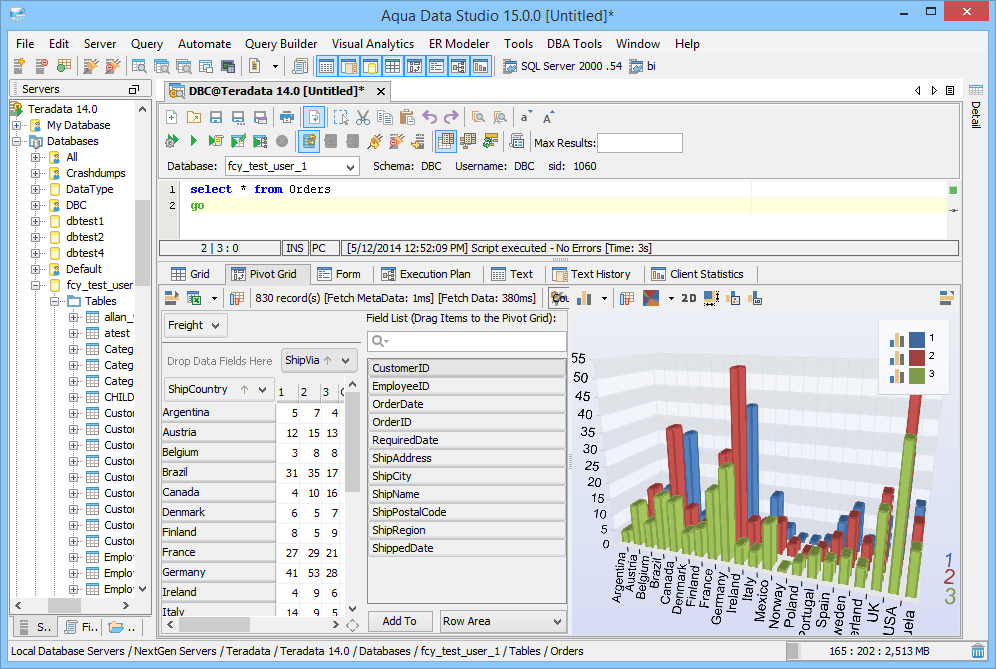Toggle word wrap button in editor toolbar

click(314, 117)
